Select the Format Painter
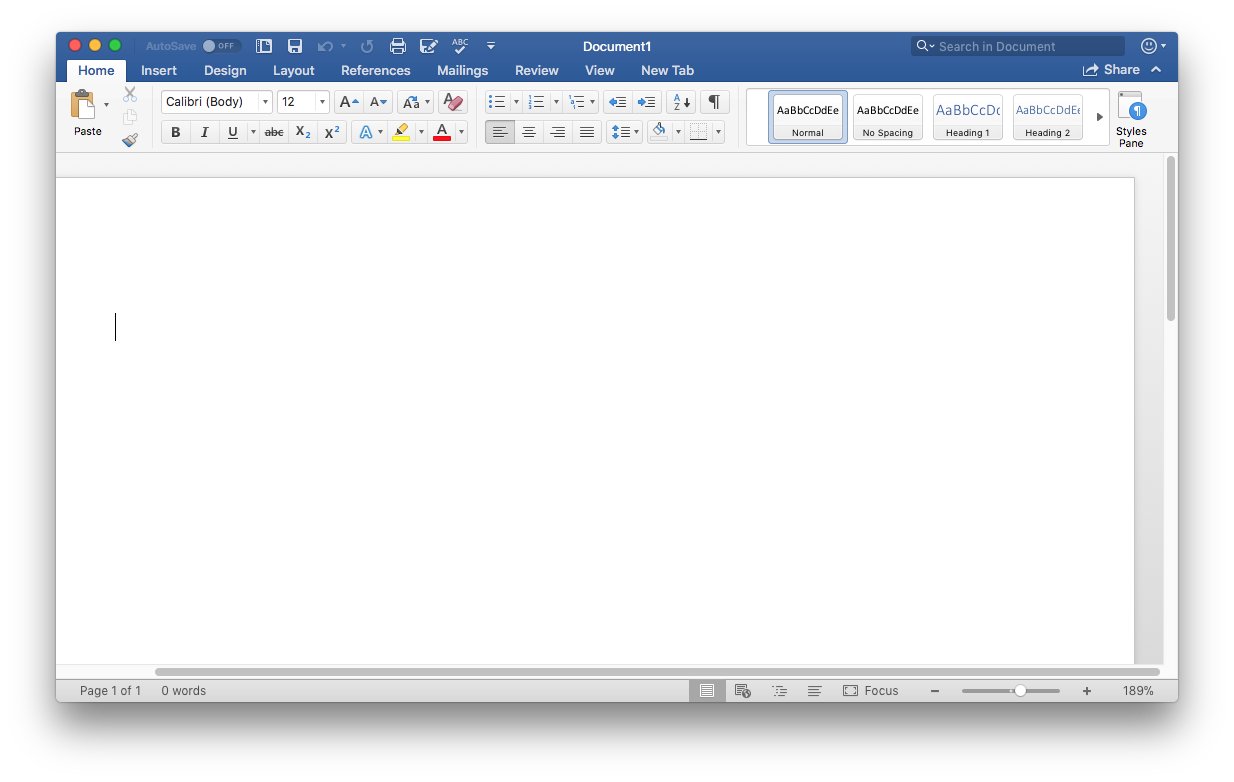The height and width of the screenshot is (782, 1234). 130,140
